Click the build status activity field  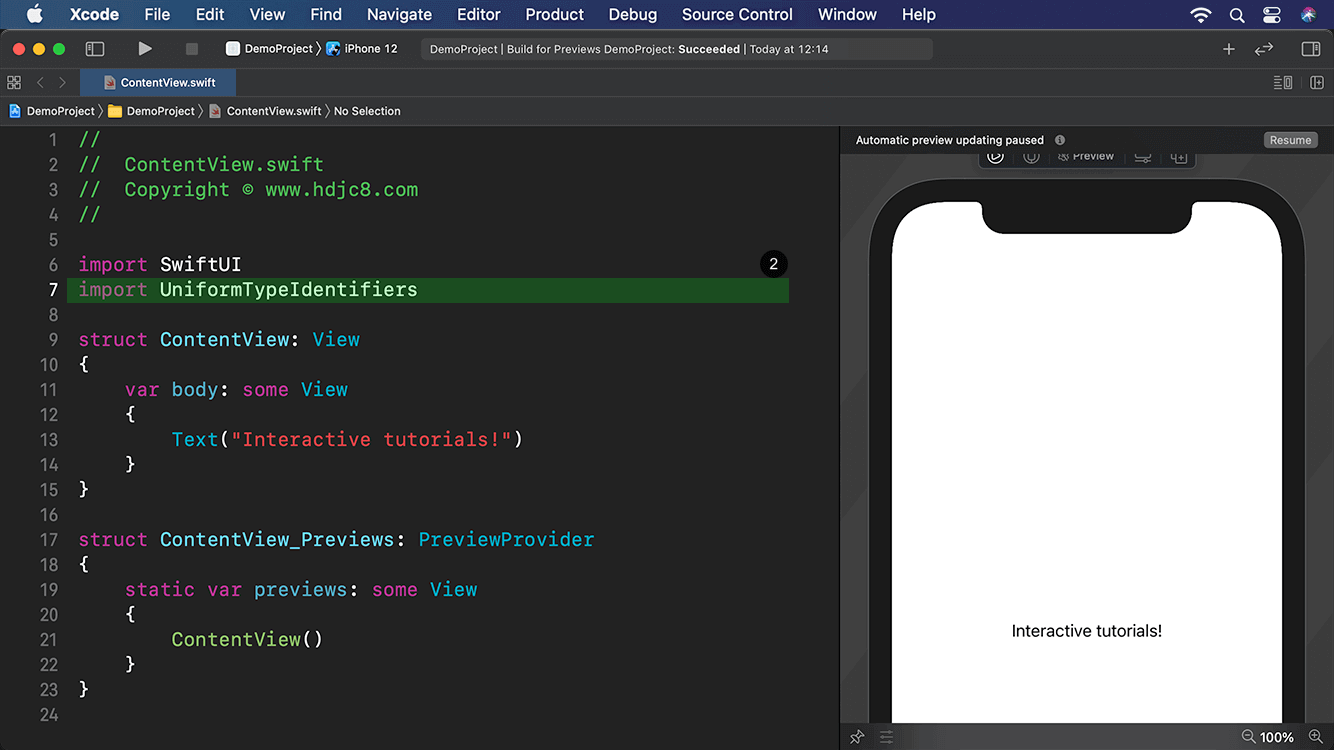(x=677, y=49)
